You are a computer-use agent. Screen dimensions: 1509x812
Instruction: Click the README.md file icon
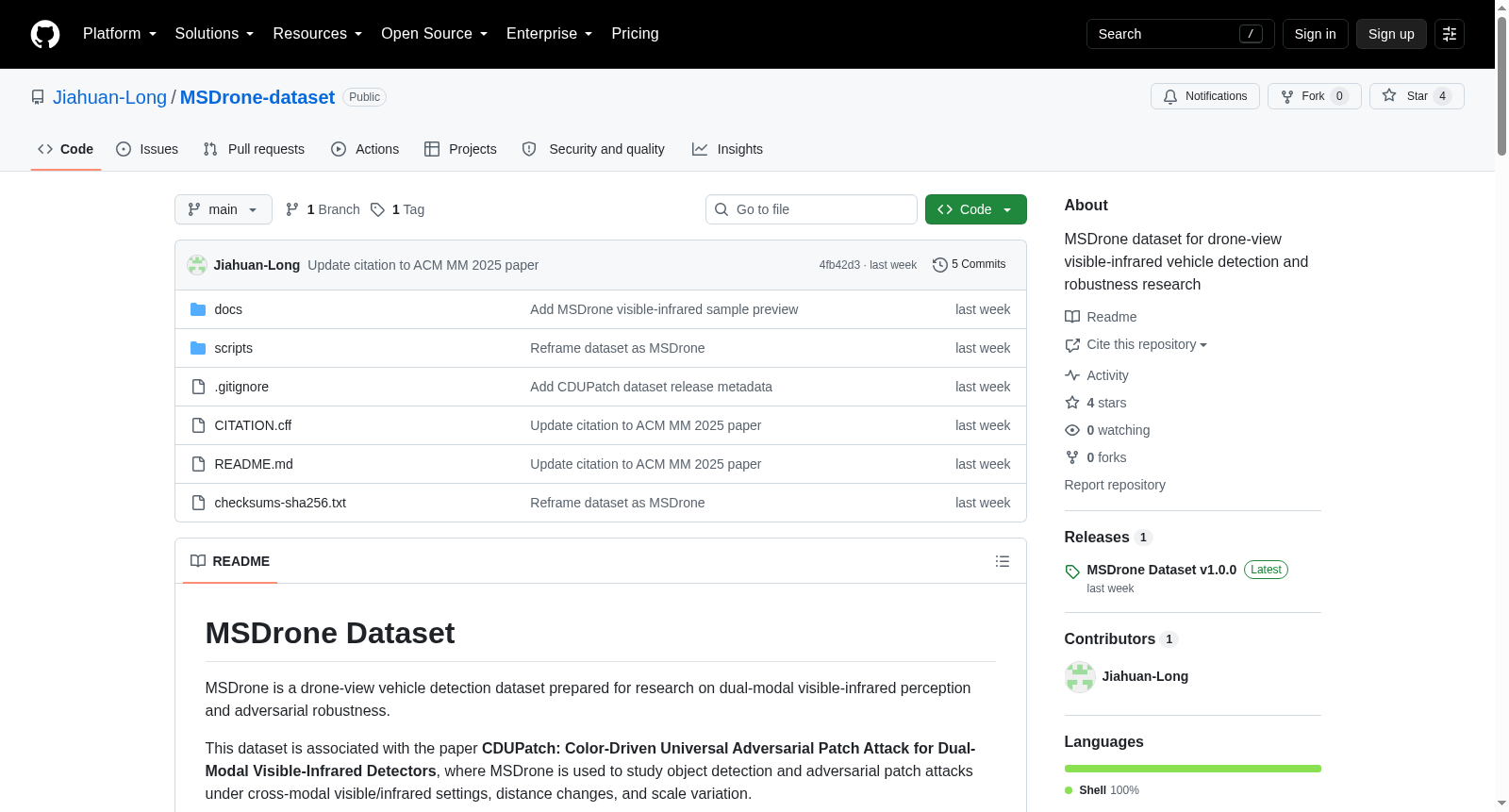click(x=198, y=464)
